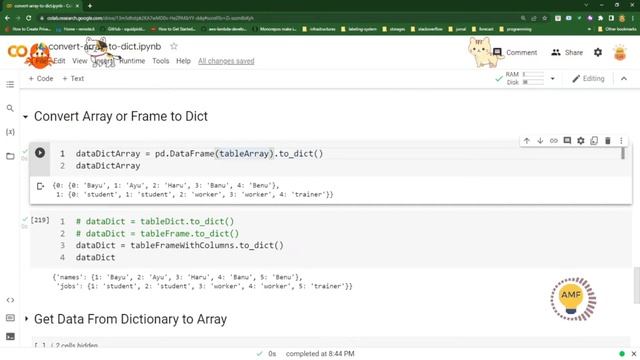Close the status bar with X
The image size is (640, 360).
[x=634, y=353]
